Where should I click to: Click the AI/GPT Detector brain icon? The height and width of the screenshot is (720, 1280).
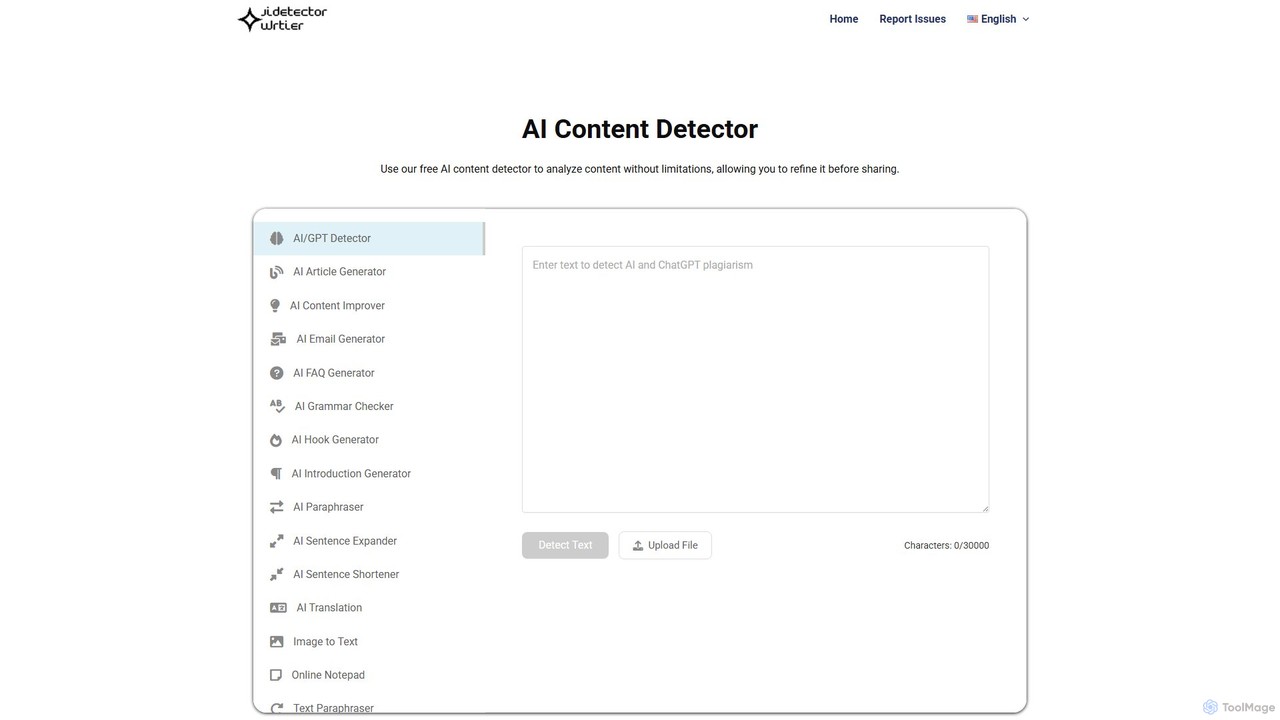[277, 238]
